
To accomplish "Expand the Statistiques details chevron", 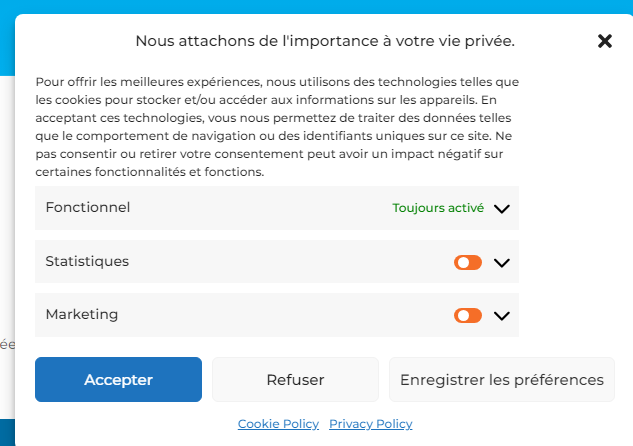I will (x=502, y=263).
